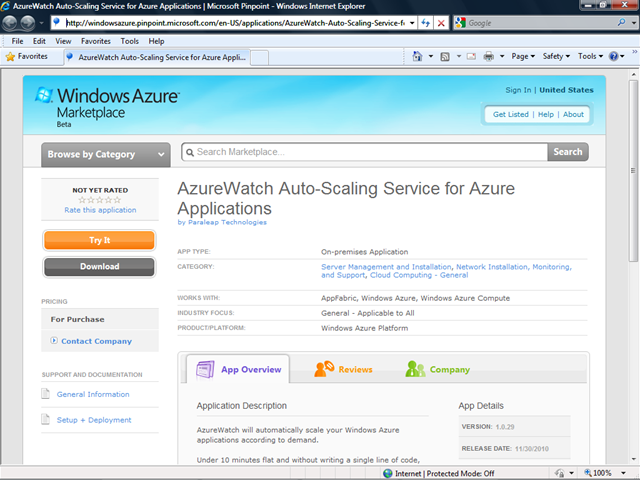
Task: Click the vertical scrollbar thumb
Action: pyautogui.click(x=633, y=171)
